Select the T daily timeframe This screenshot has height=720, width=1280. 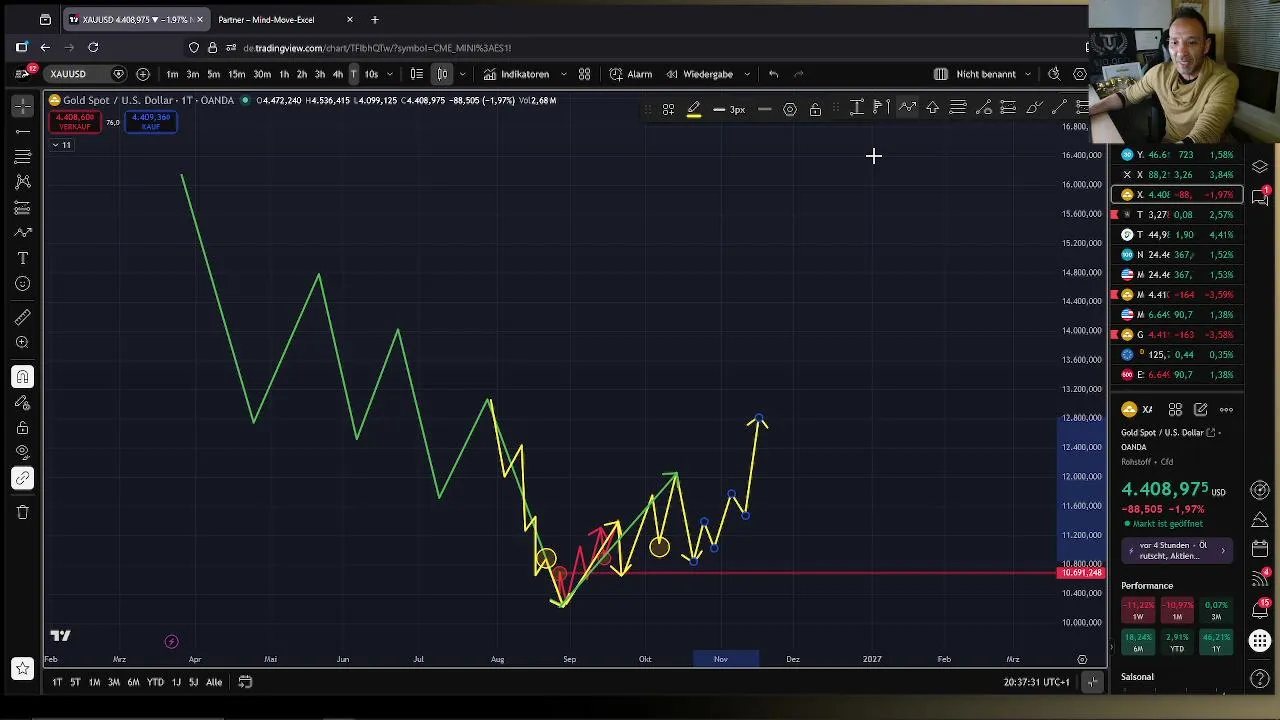(353, 74)
